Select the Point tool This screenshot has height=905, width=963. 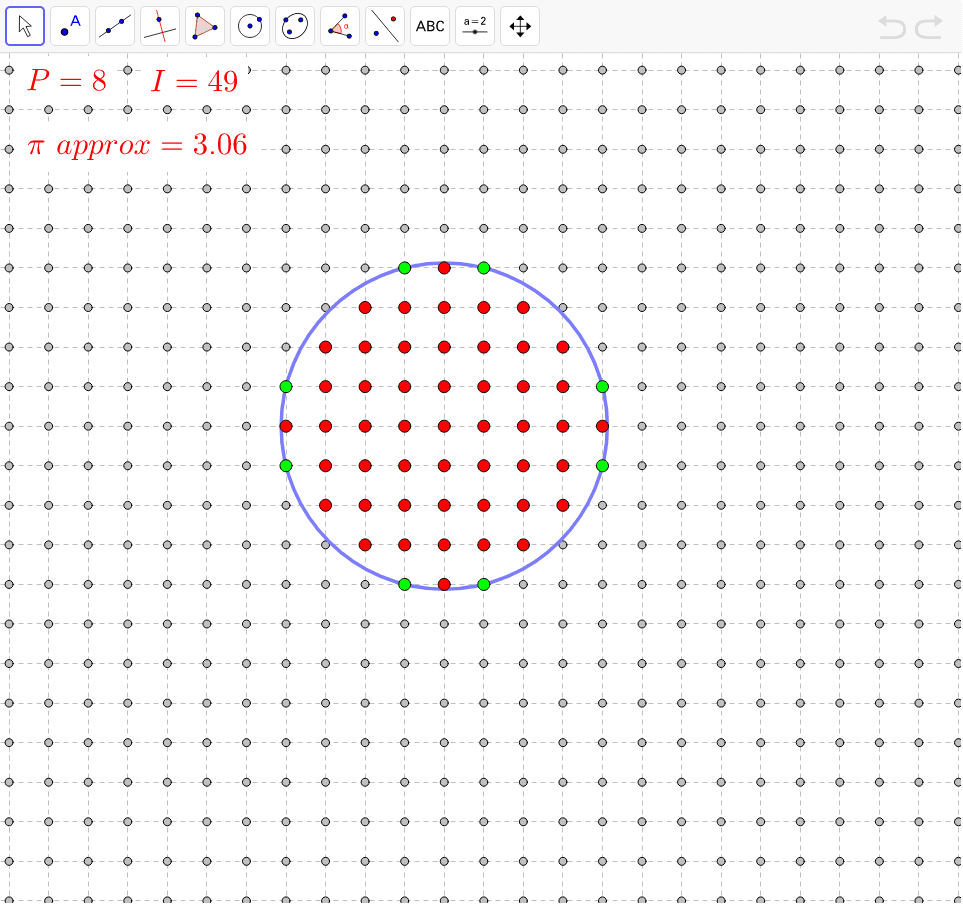coord(69,25)
